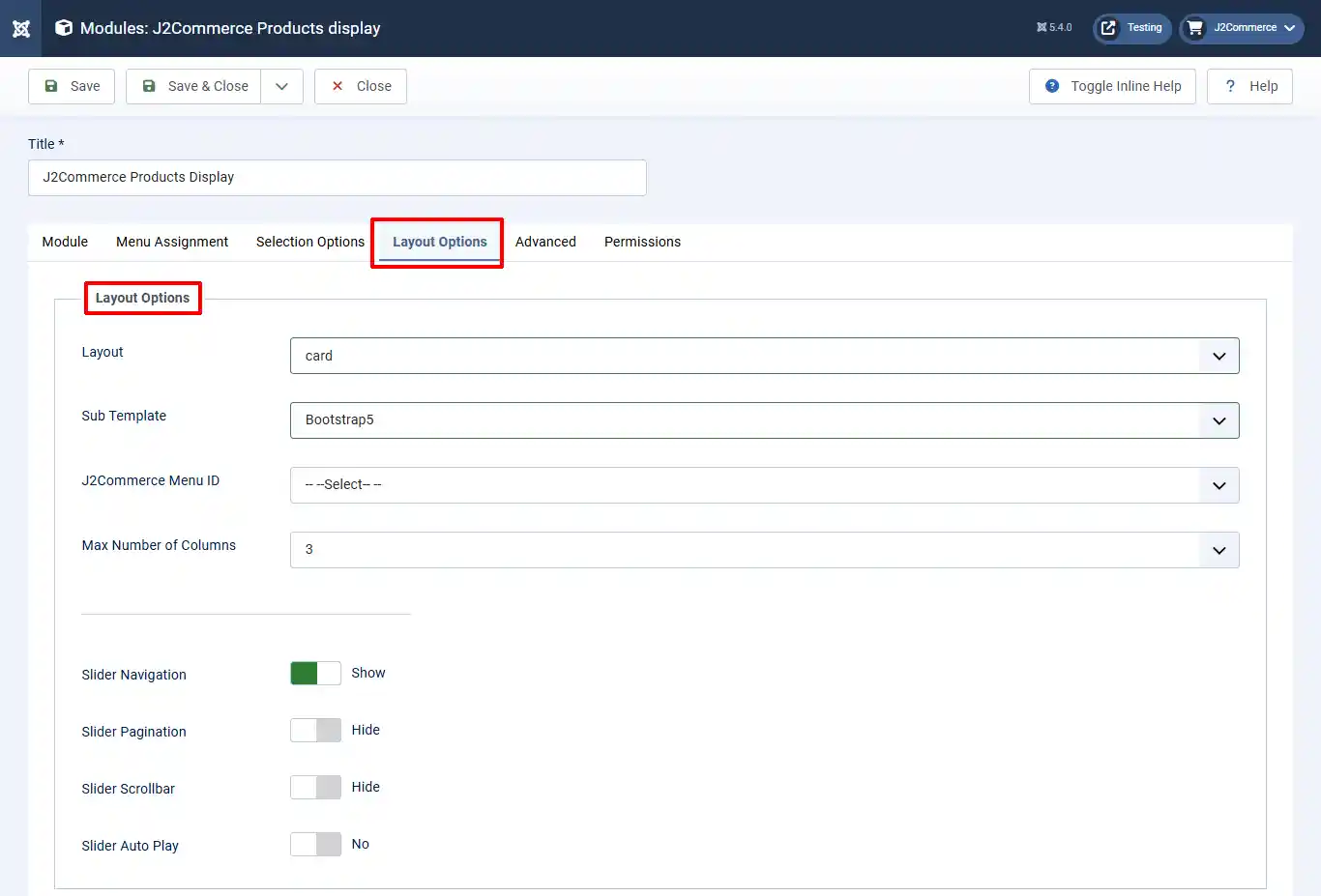Switch to the Selection Options tab
The width and height of the screenshot is (1321, 896).
pyautogui.click(x=310, y=242)
